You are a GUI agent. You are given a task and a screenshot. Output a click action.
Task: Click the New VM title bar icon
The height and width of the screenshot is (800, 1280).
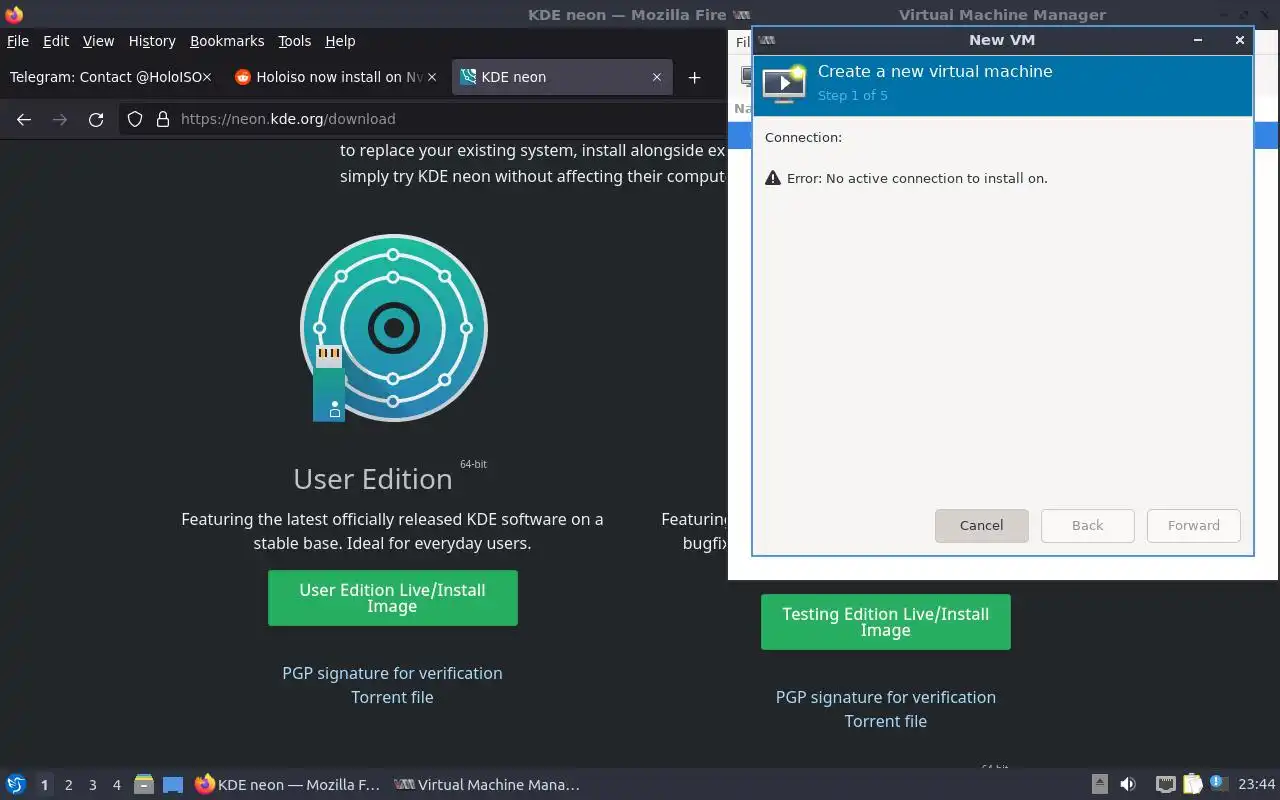click(768, 40)
